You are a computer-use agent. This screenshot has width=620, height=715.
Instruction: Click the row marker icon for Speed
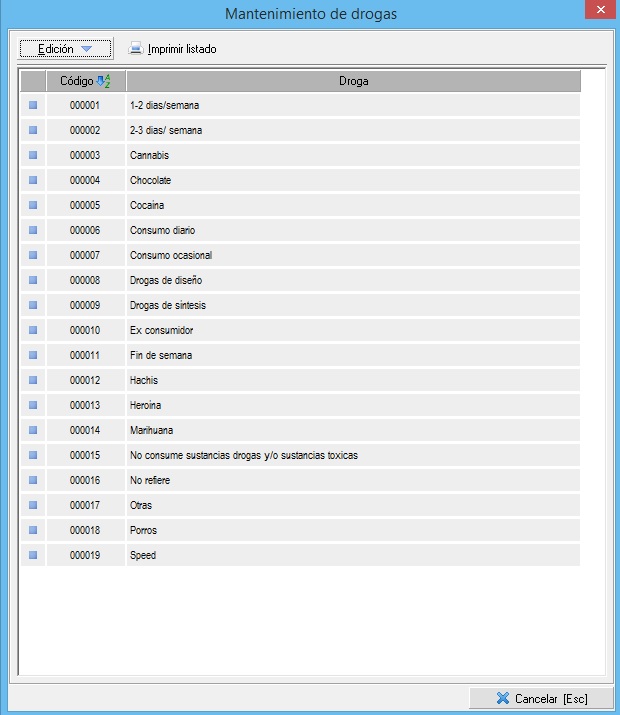click(33, 555)
